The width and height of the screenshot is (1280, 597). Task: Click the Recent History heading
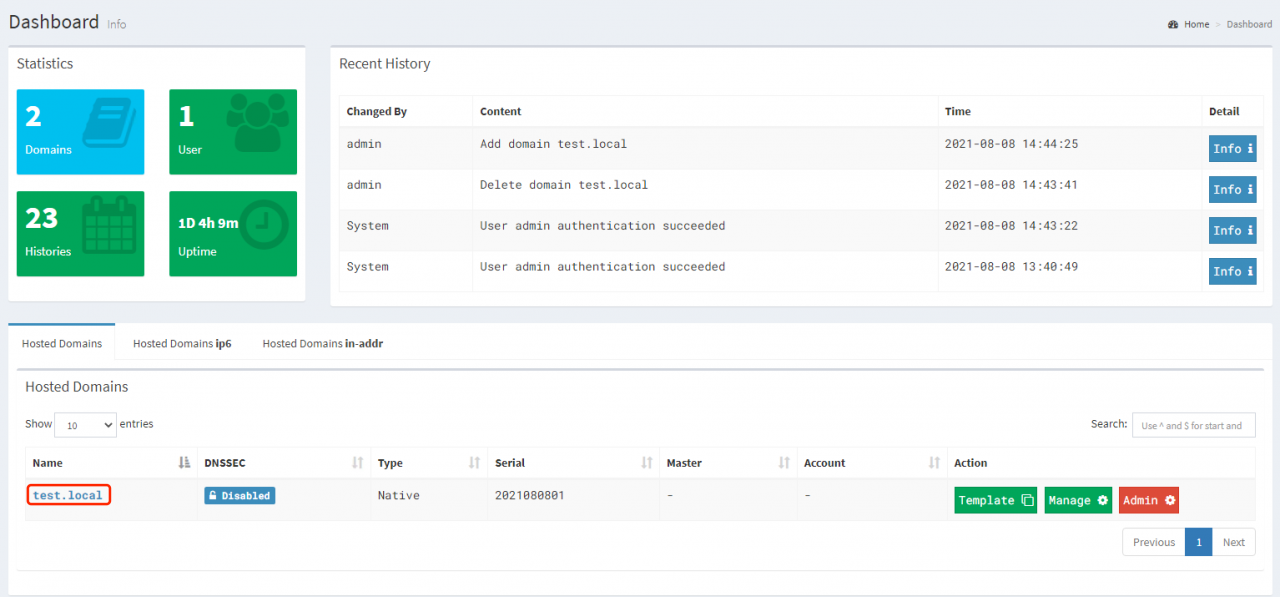[385, 63]
